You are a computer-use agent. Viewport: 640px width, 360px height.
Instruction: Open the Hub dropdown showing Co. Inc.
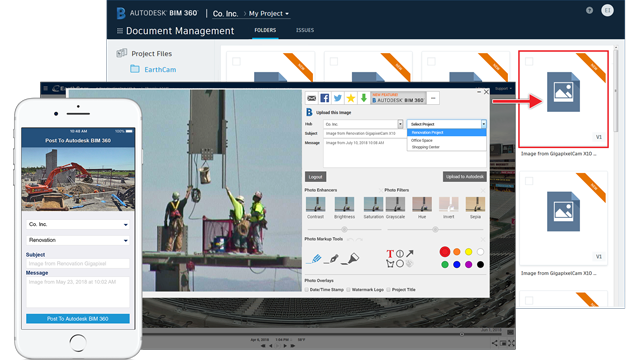coord(363,124)
